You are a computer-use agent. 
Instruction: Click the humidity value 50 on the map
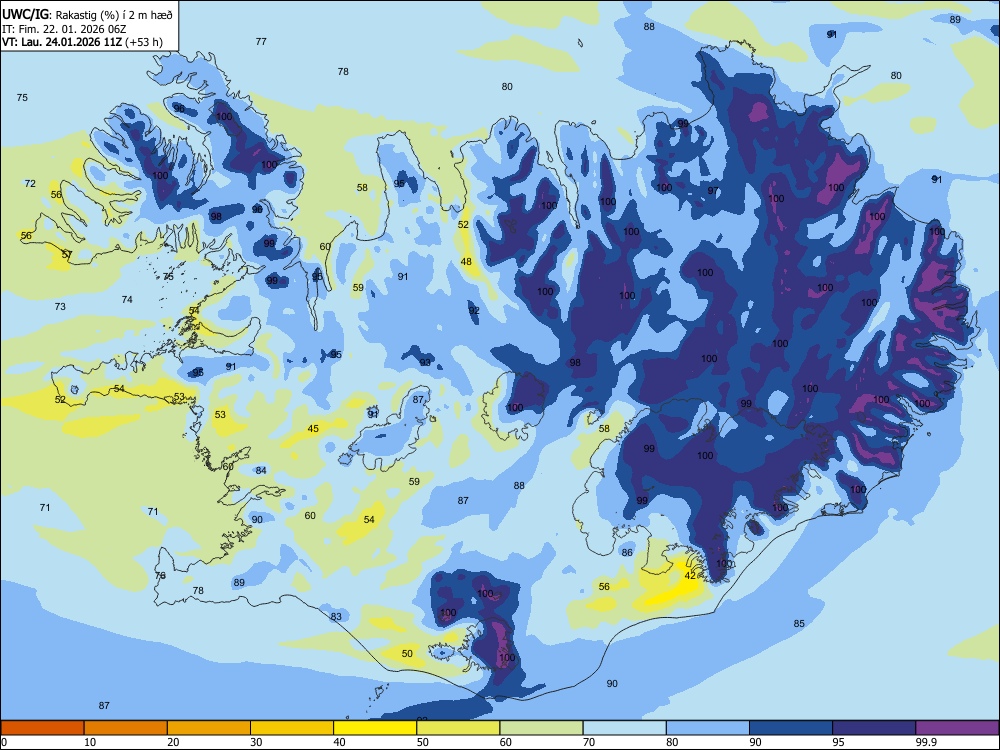(407, 653)
